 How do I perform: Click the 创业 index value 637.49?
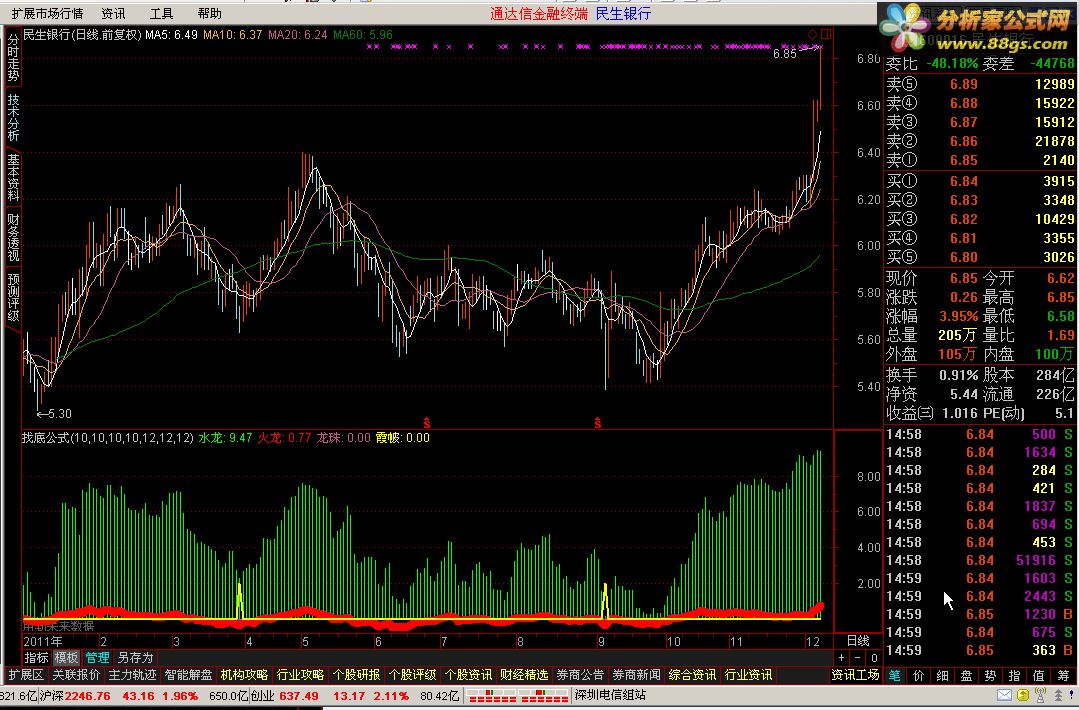[299, 696]
